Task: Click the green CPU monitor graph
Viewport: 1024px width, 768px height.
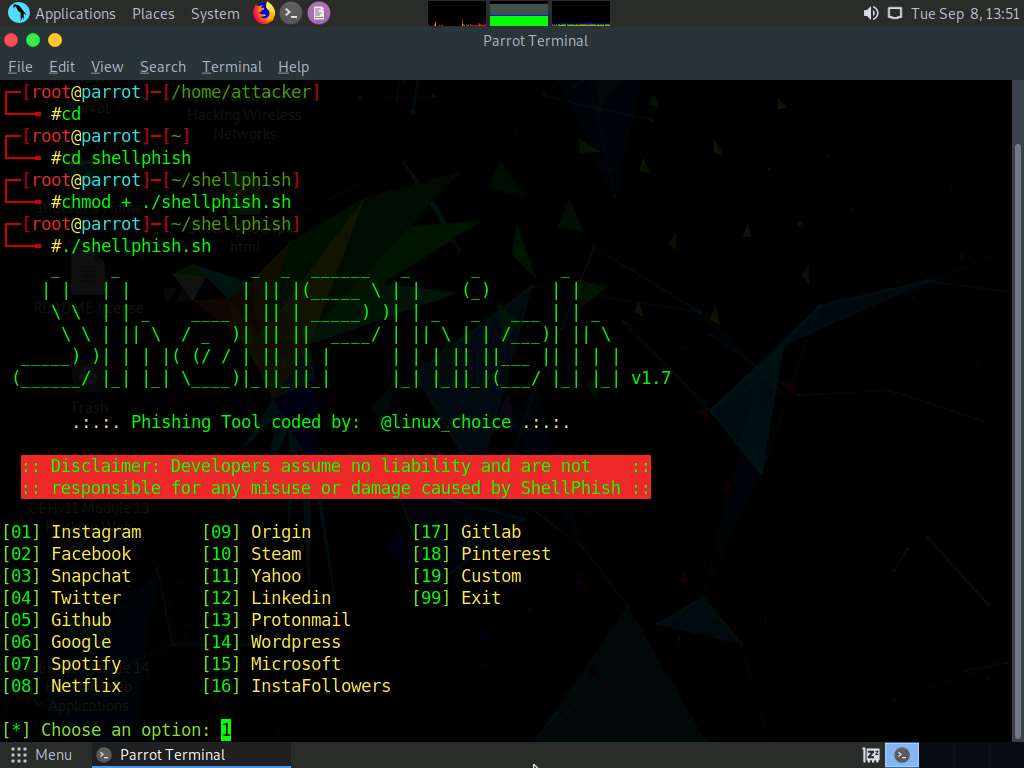Action: [x=519, y=13]
